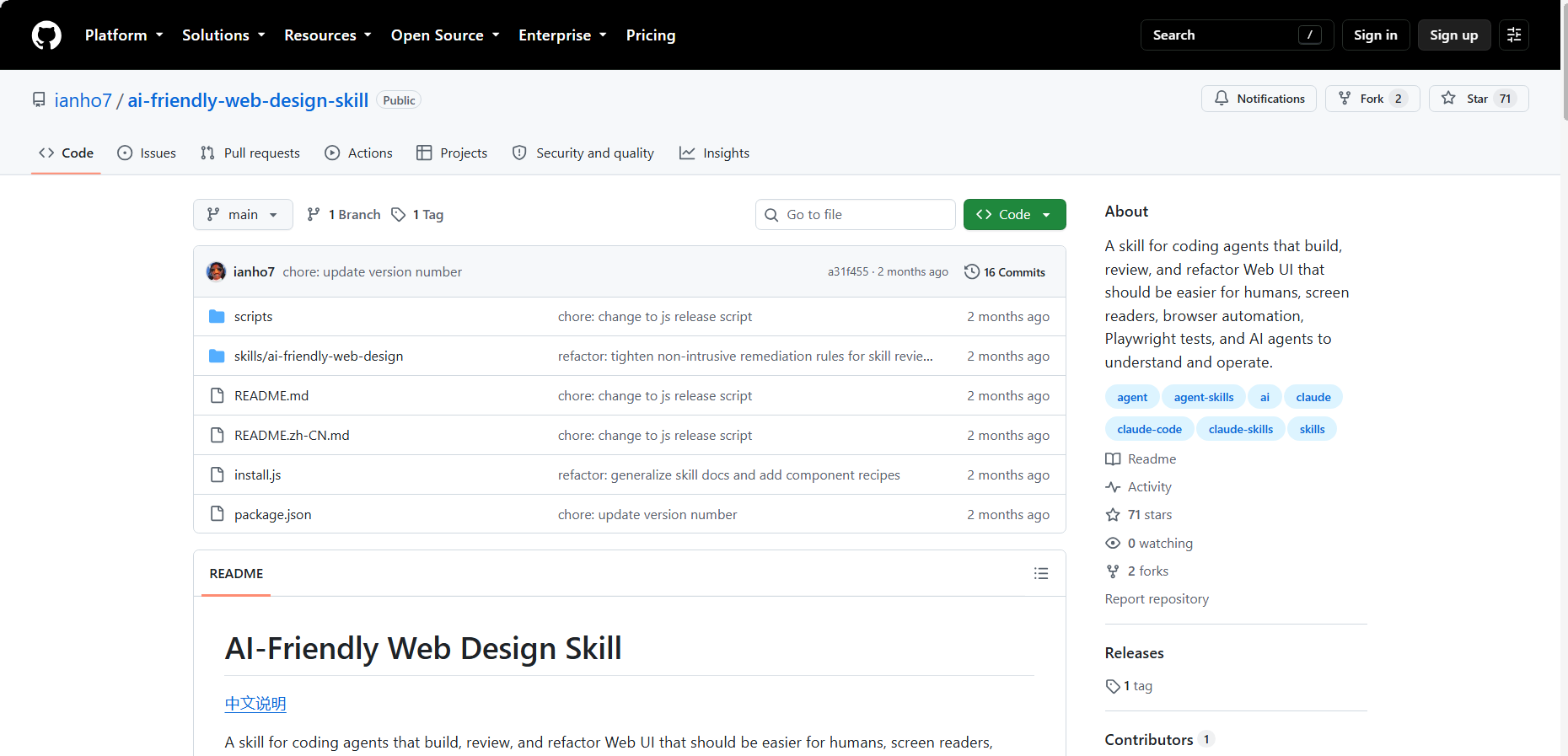
Task: Expand the Open Source menu
Action: point(445,35)
